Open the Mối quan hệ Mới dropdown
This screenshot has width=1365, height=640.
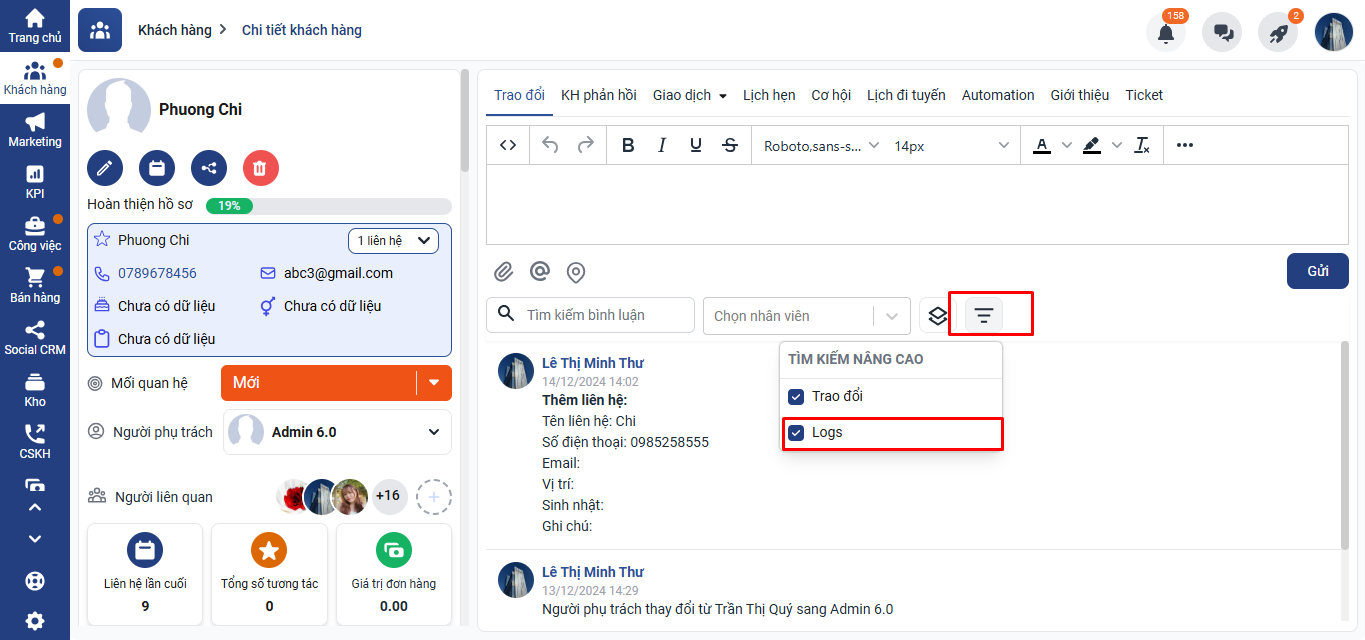pyautogui.click(x=434, y=383)
